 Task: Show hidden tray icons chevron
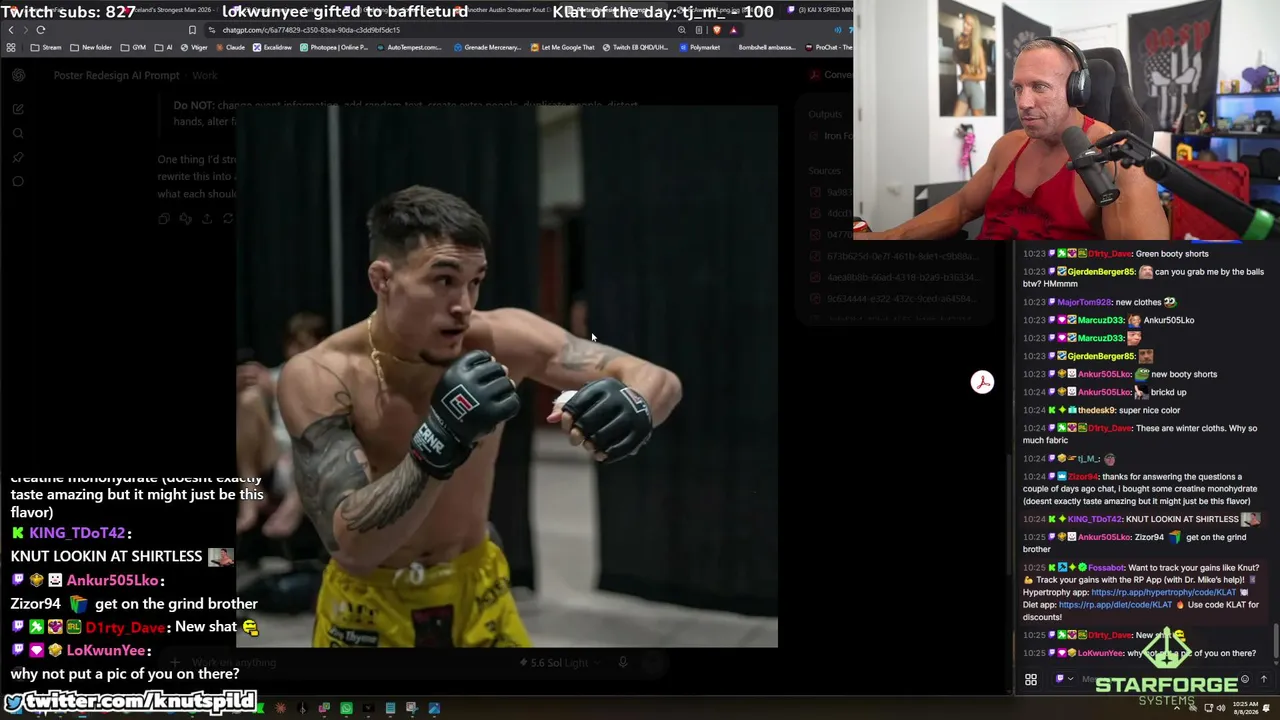tap(1178, 709)
